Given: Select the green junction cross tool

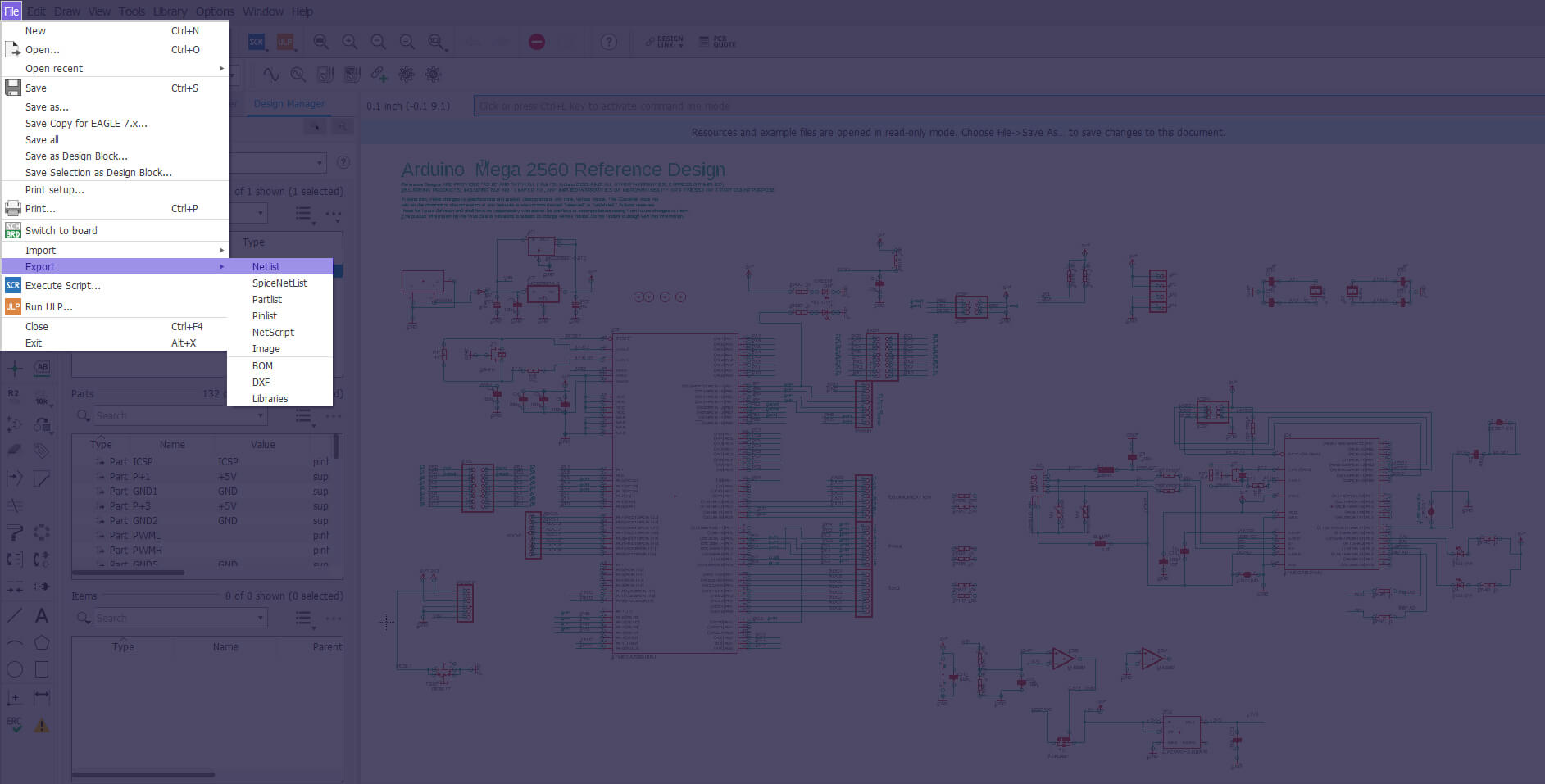Looking at the screenshot, I should (x=15, y=369).
